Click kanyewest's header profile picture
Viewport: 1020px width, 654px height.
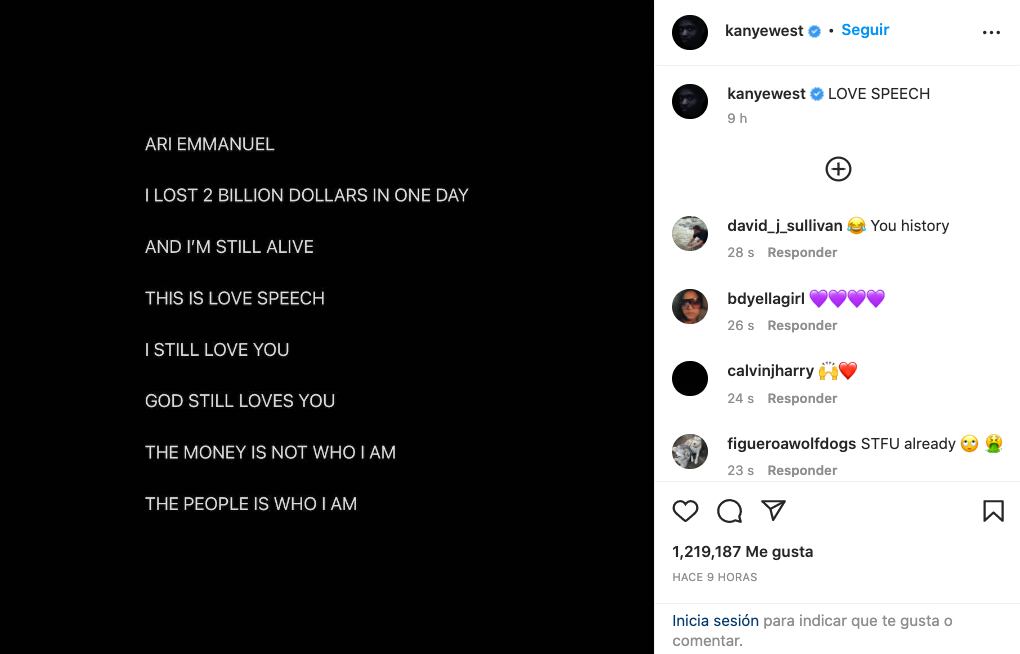click(690, 30)
